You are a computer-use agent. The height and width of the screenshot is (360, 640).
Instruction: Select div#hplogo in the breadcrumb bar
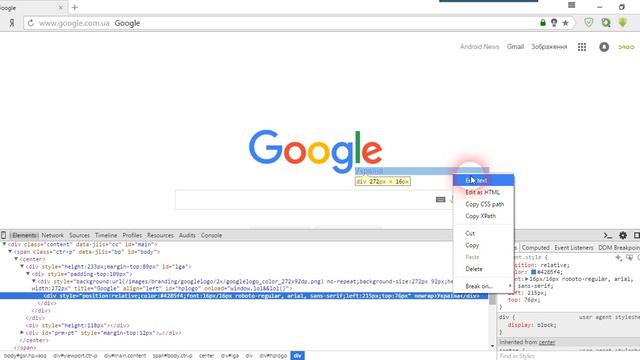[x=273, y=356]
